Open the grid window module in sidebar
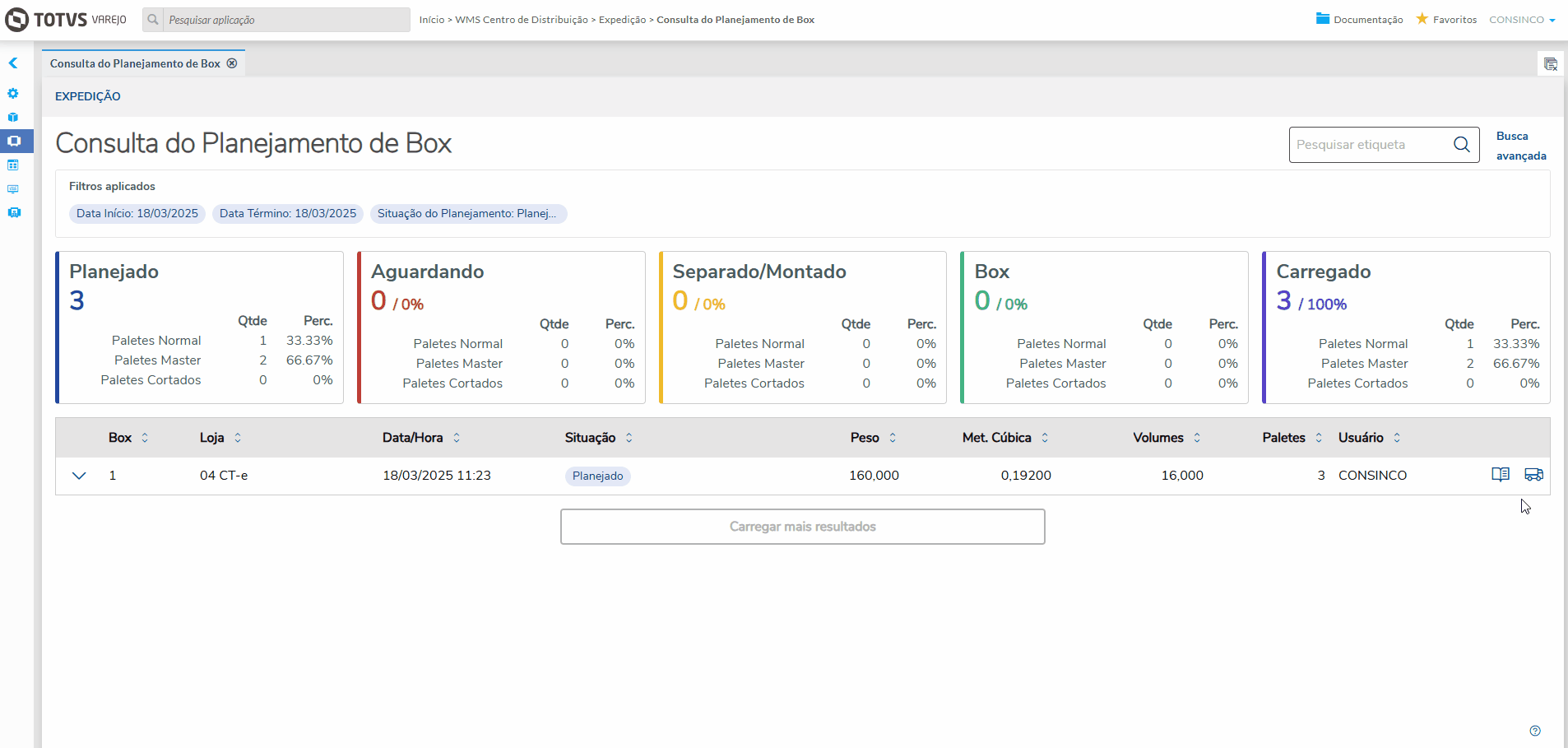1568x748 pixels. pyautogui.click(x=13, y=165)
